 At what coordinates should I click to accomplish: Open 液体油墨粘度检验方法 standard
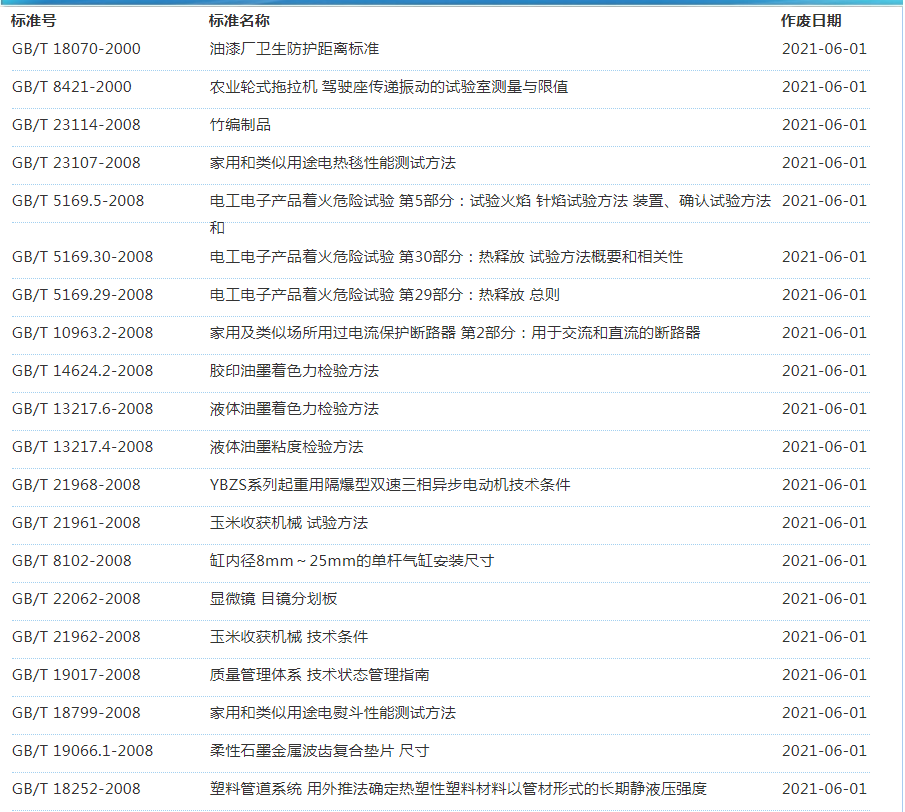point(286,447)
